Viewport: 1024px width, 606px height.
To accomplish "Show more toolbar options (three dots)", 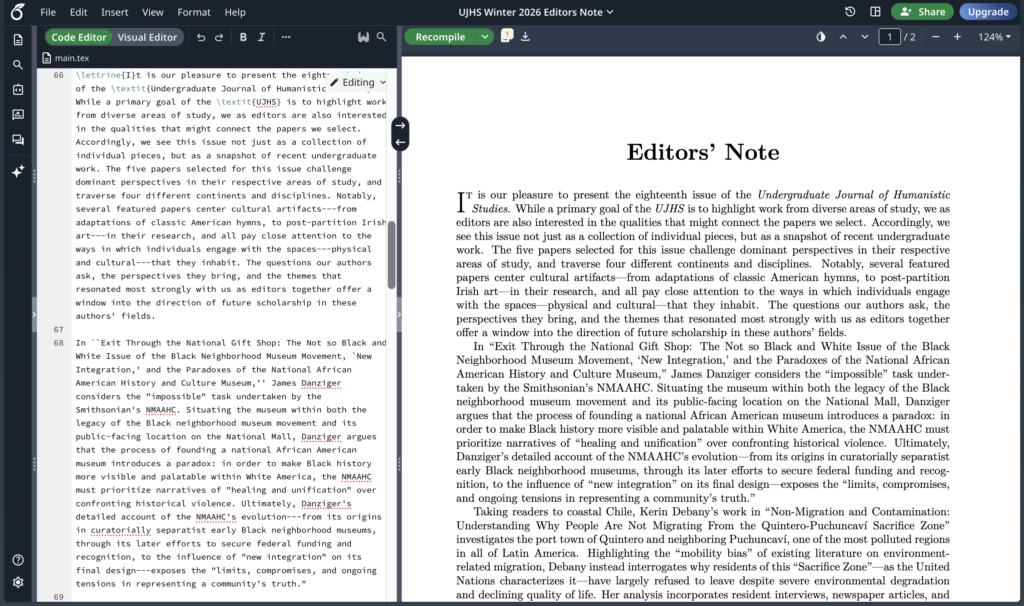I will tap(286, 37).
